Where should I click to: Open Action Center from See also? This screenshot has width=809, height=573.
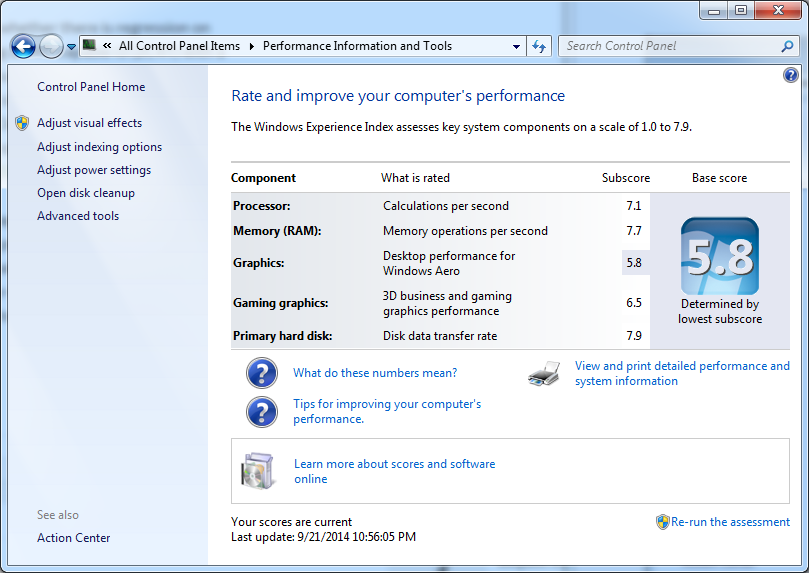(x=74, y=538)
